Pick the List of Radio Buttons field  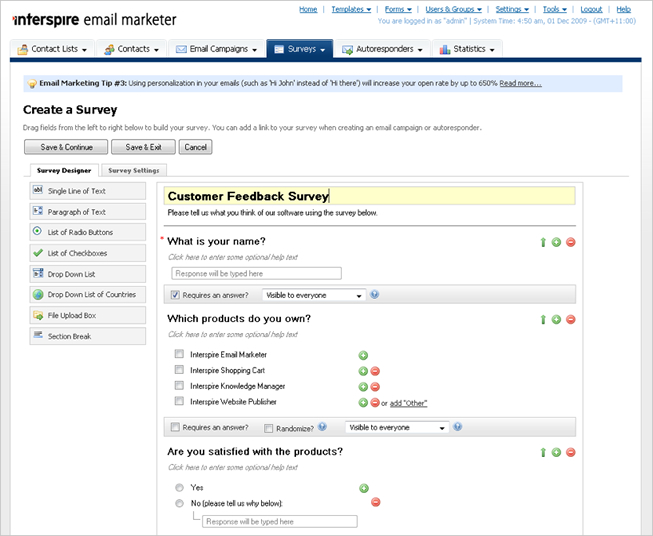(87, 232)
